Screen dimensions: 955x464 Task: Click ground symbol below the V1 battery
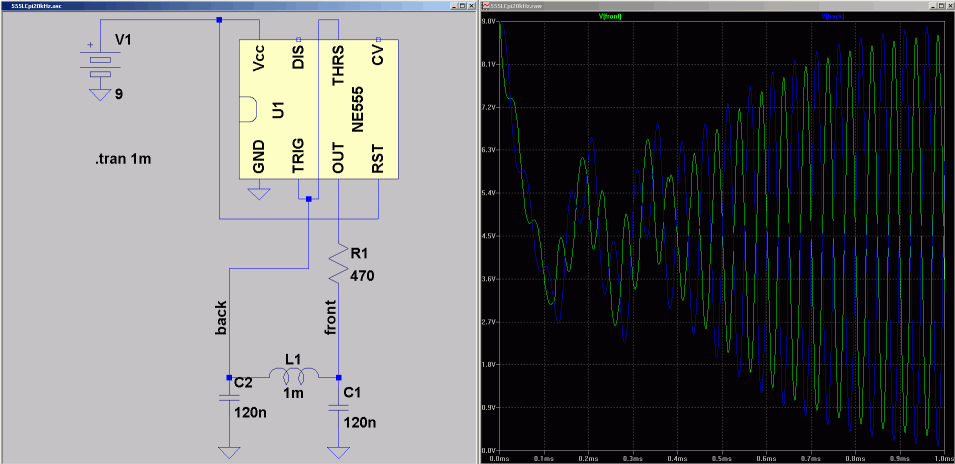pos(98,95)
